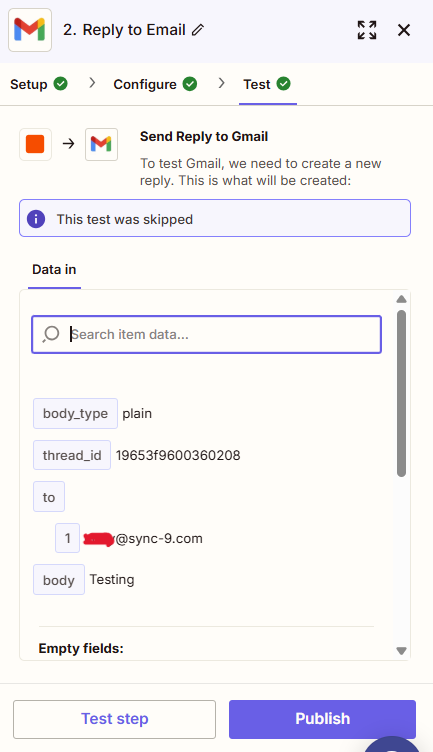Click the search magnifier icon
433x752 pixels.
pyautogui.click(x=51, y=334)
